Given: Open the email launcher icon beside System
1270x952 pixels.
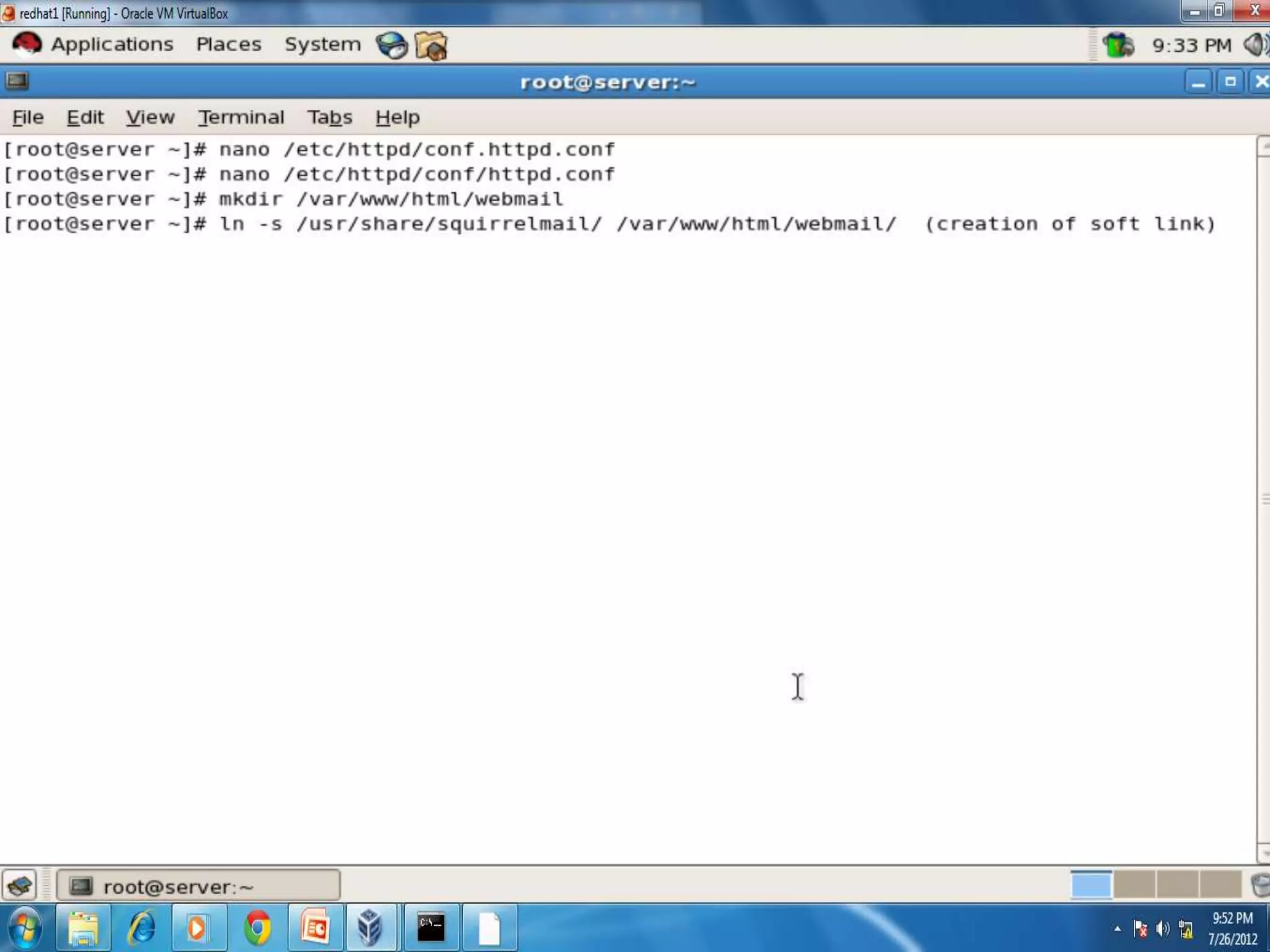Looking at the screenshot, I should tap(431, 45).
